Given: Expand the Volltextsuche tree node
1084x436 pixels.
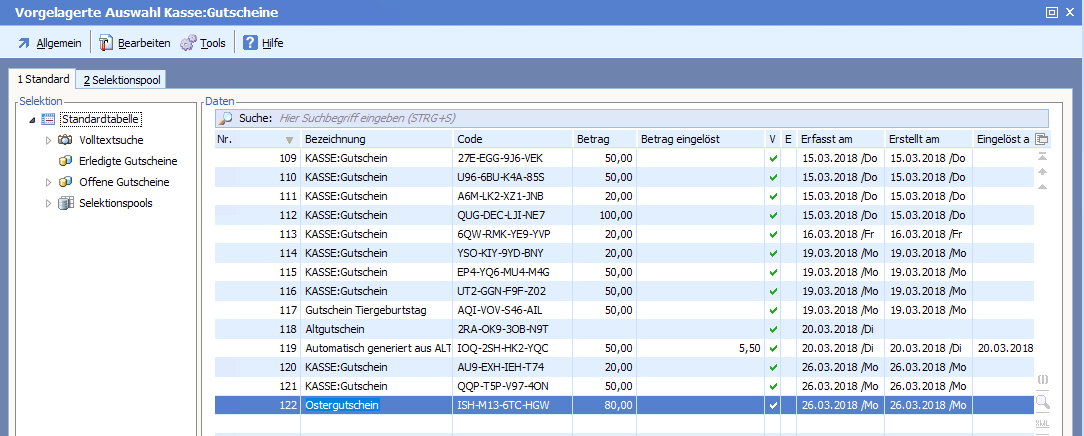Looking at the screenshot, I should 48,141.
